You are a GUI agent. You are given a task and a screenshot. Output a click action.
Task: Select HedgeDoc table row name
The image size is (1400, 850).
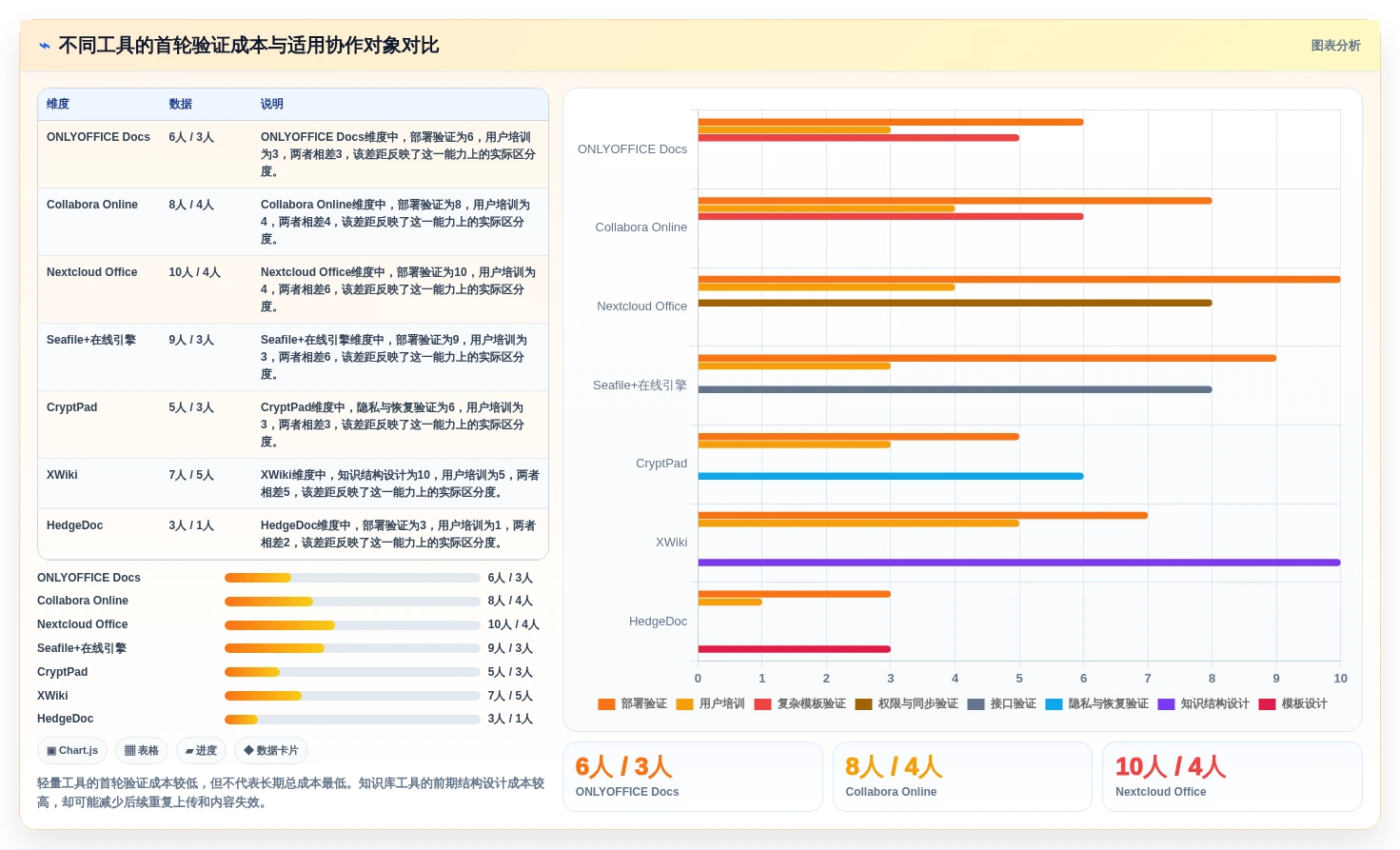(x=74, y=525)
